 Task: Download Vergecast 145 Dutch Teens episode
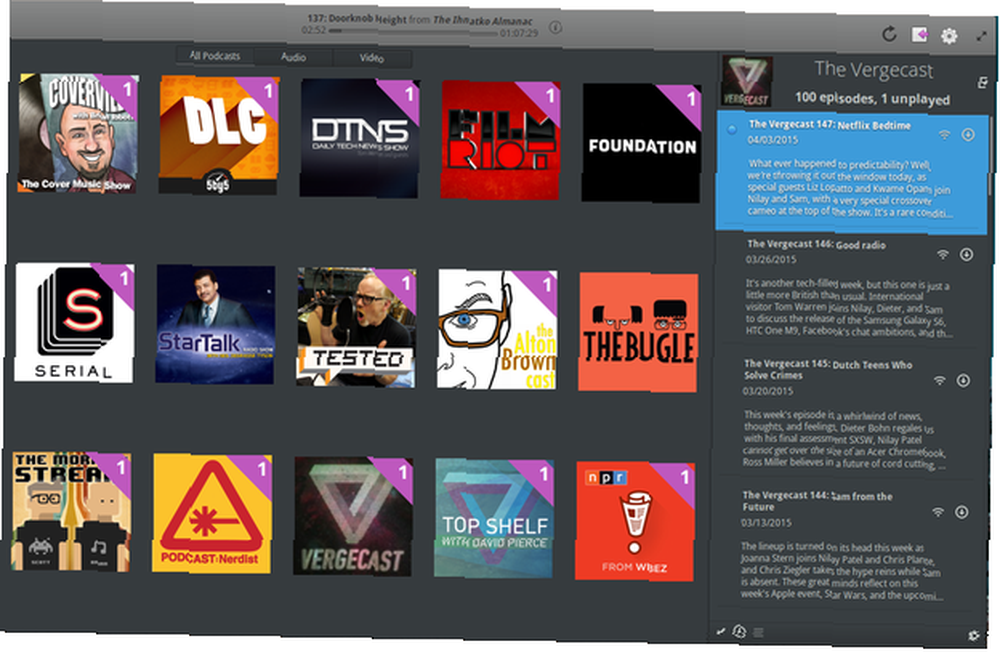coord(963,381)
